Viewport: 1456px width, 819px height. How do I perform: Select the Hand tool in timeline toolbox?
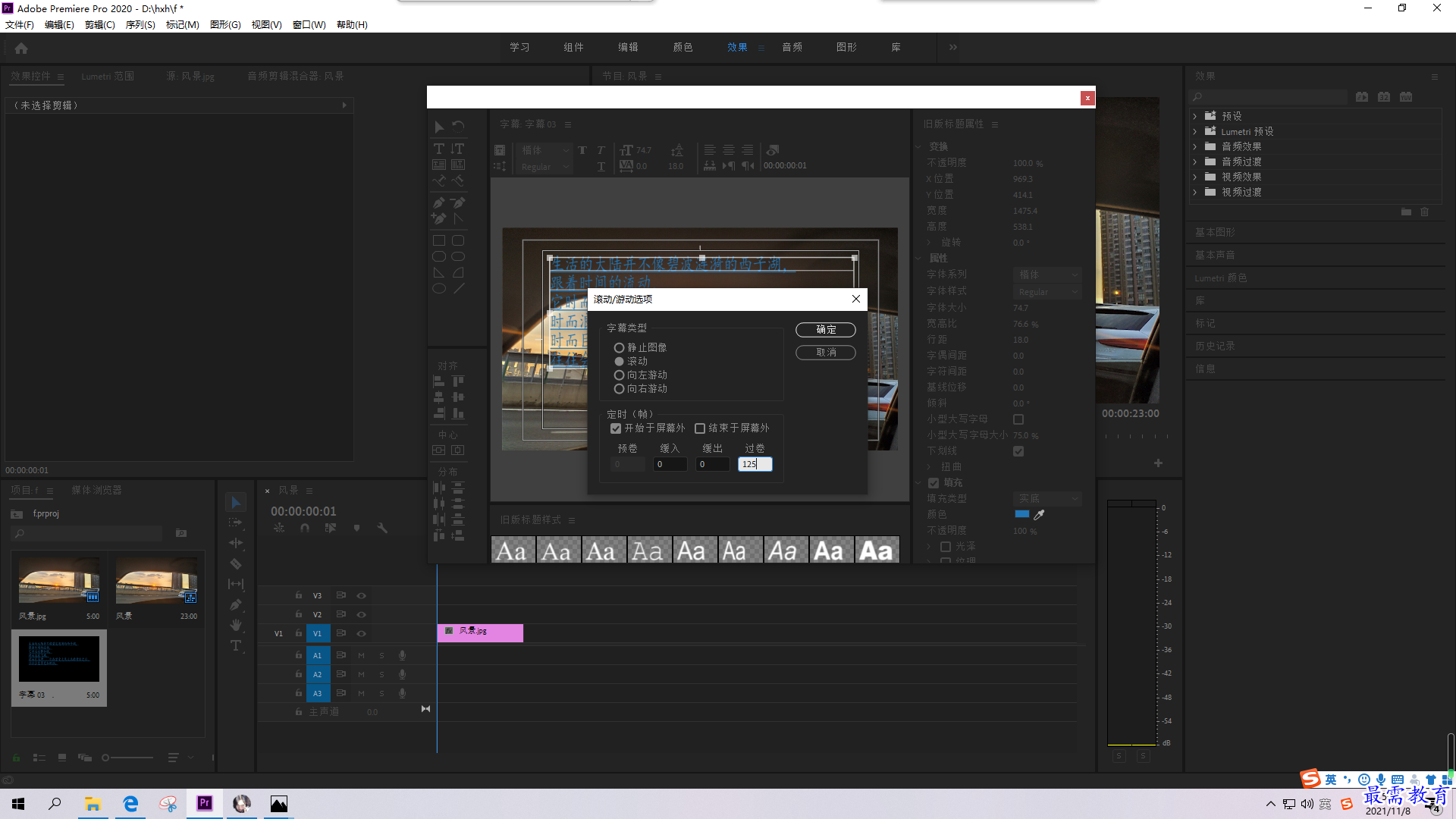(x=236, y=625)
